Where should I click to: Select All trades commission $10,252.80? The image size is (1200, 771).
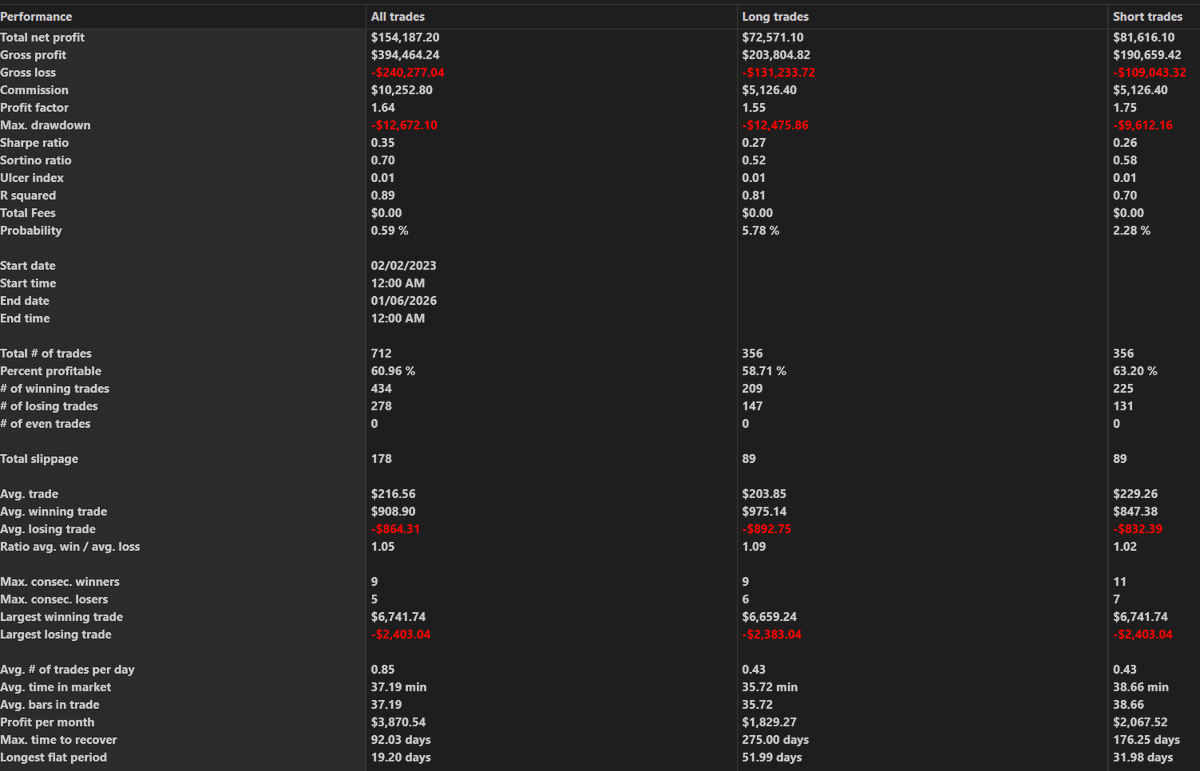coord(402,90)
